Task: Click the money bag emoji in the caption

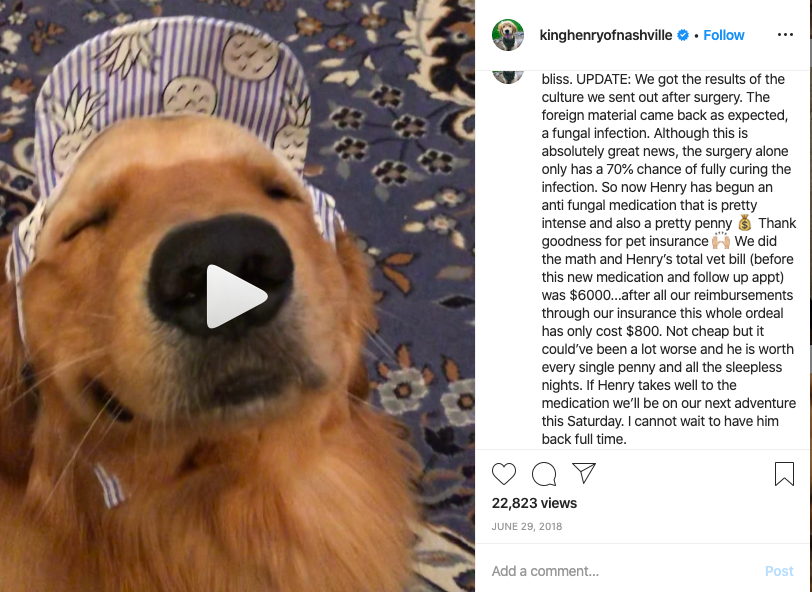Action: 745,223
